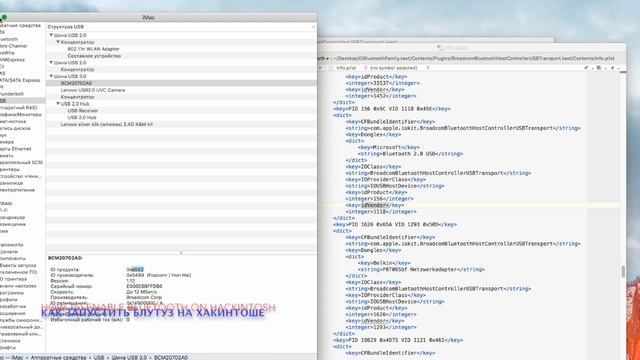The height and width of the screenshot is (360, 640).
Task: Select Аппаратный RAID in the sidebar
Action: click(18, 107)
